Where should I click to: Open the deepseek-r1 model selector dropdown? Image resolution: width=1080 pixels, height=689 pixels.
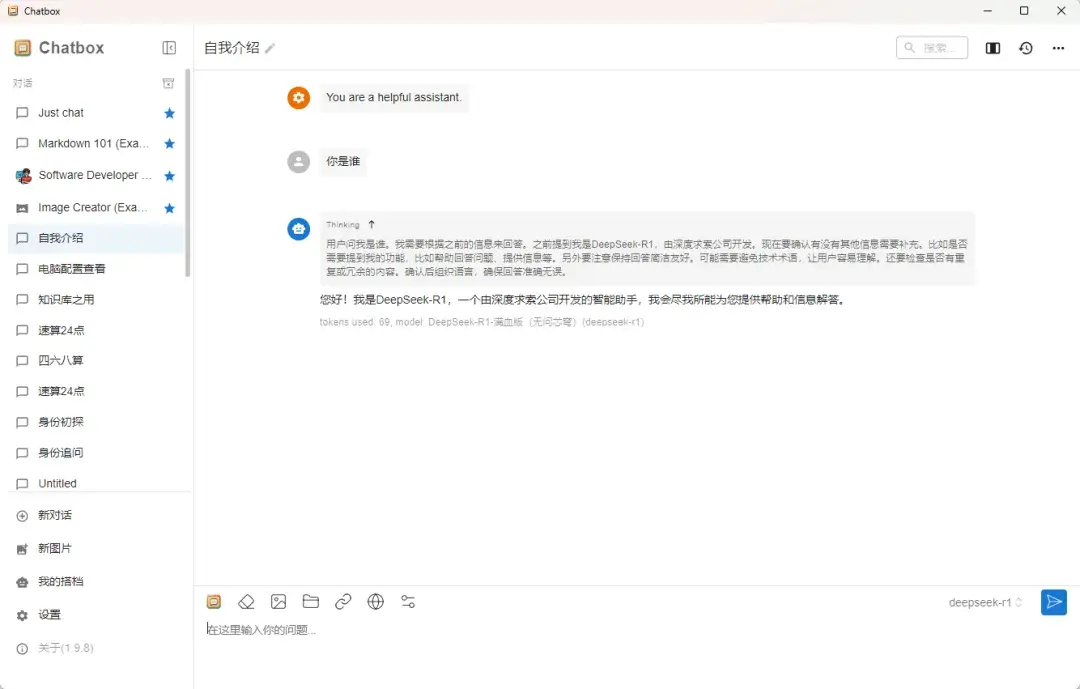coord(985,602)
